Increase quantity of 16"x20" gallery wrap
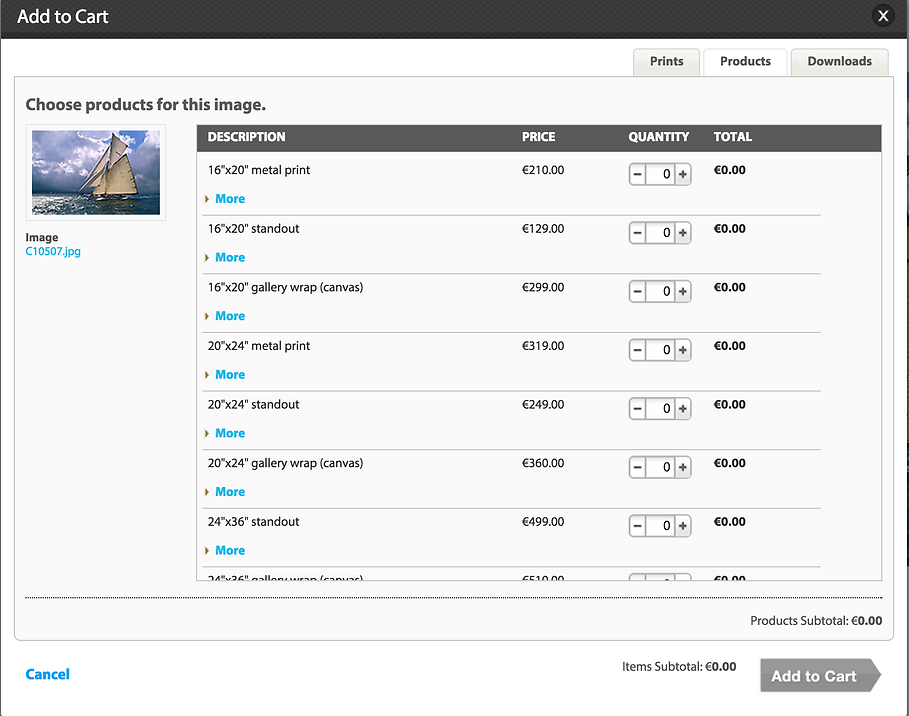This screenshot has width=909, height=716. point(683,291)
